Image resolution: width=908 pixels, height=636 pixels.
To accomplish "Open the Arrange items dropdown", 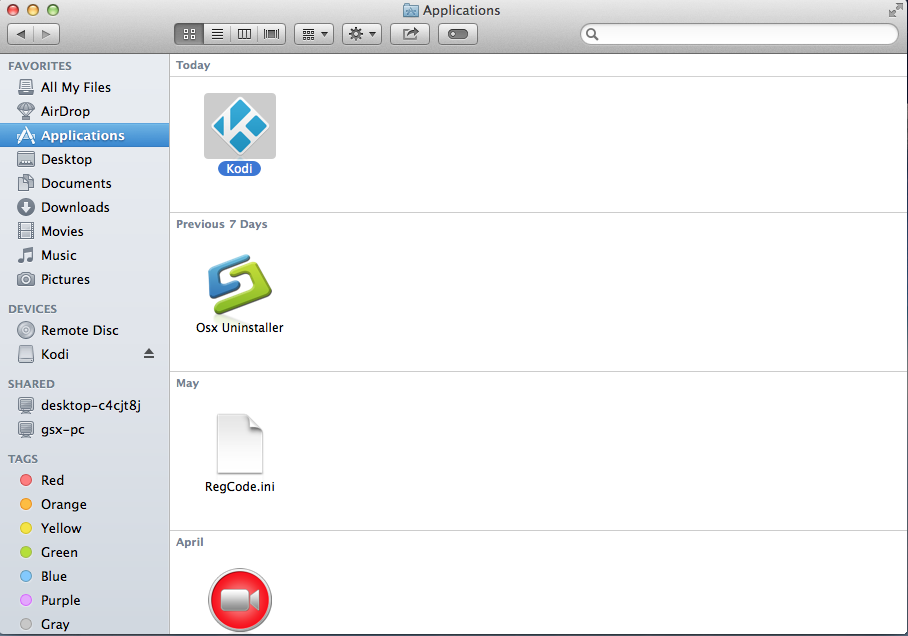I will (x=314, y=34).
